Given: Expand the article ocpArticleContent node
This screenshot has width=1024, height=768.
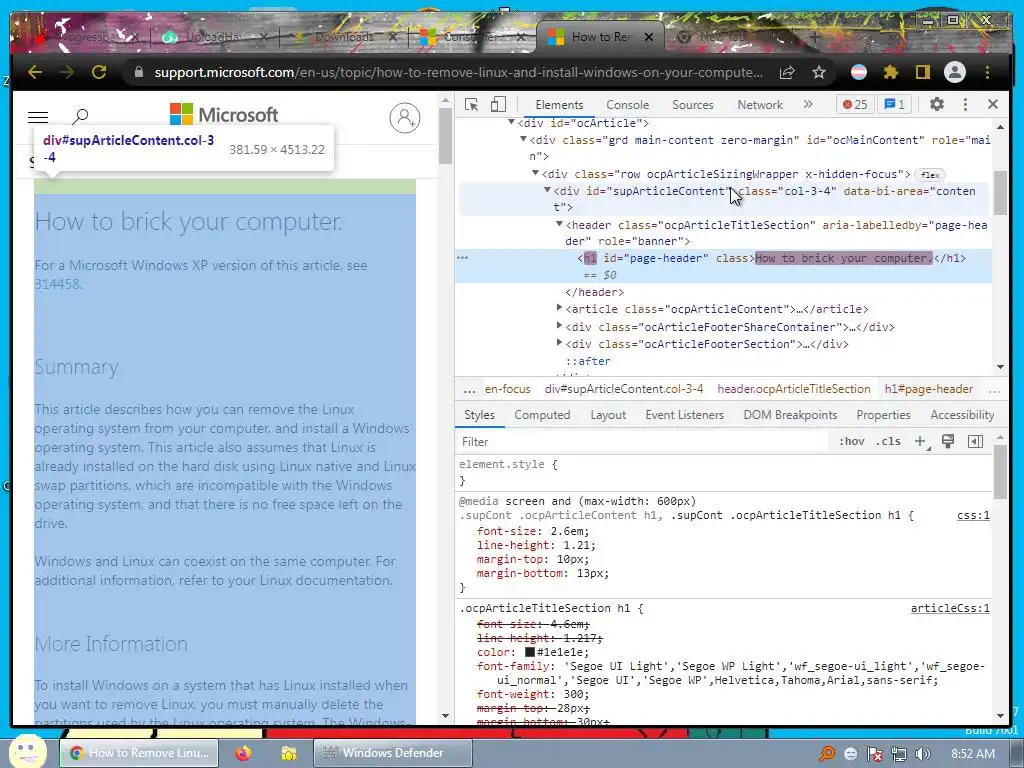Looking at the screenshot, I should (559, 308).
